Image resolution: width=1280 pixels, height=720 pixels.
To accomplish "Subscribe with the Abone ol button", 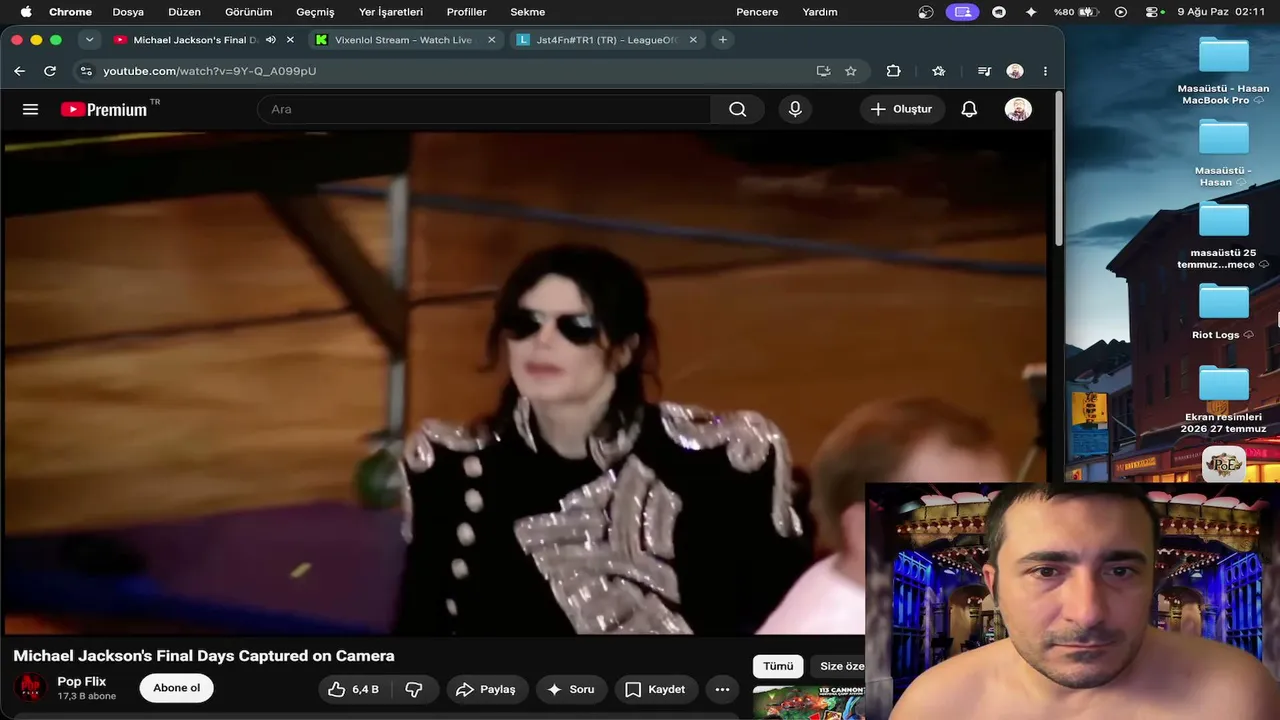I will click(x=177, y=688).
